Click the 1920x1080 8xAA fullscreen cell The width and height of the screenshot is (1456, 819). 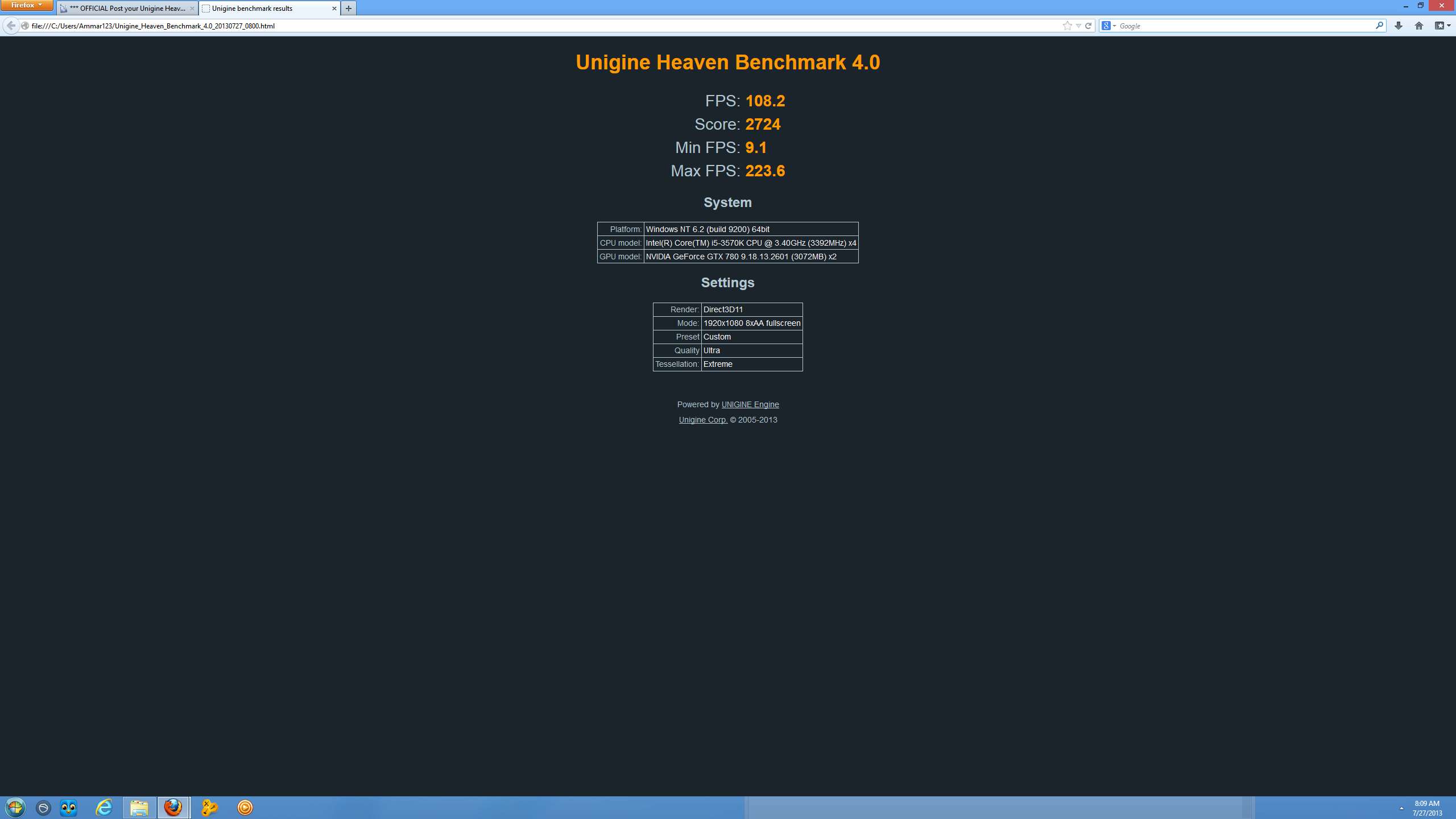pos(751,323)
